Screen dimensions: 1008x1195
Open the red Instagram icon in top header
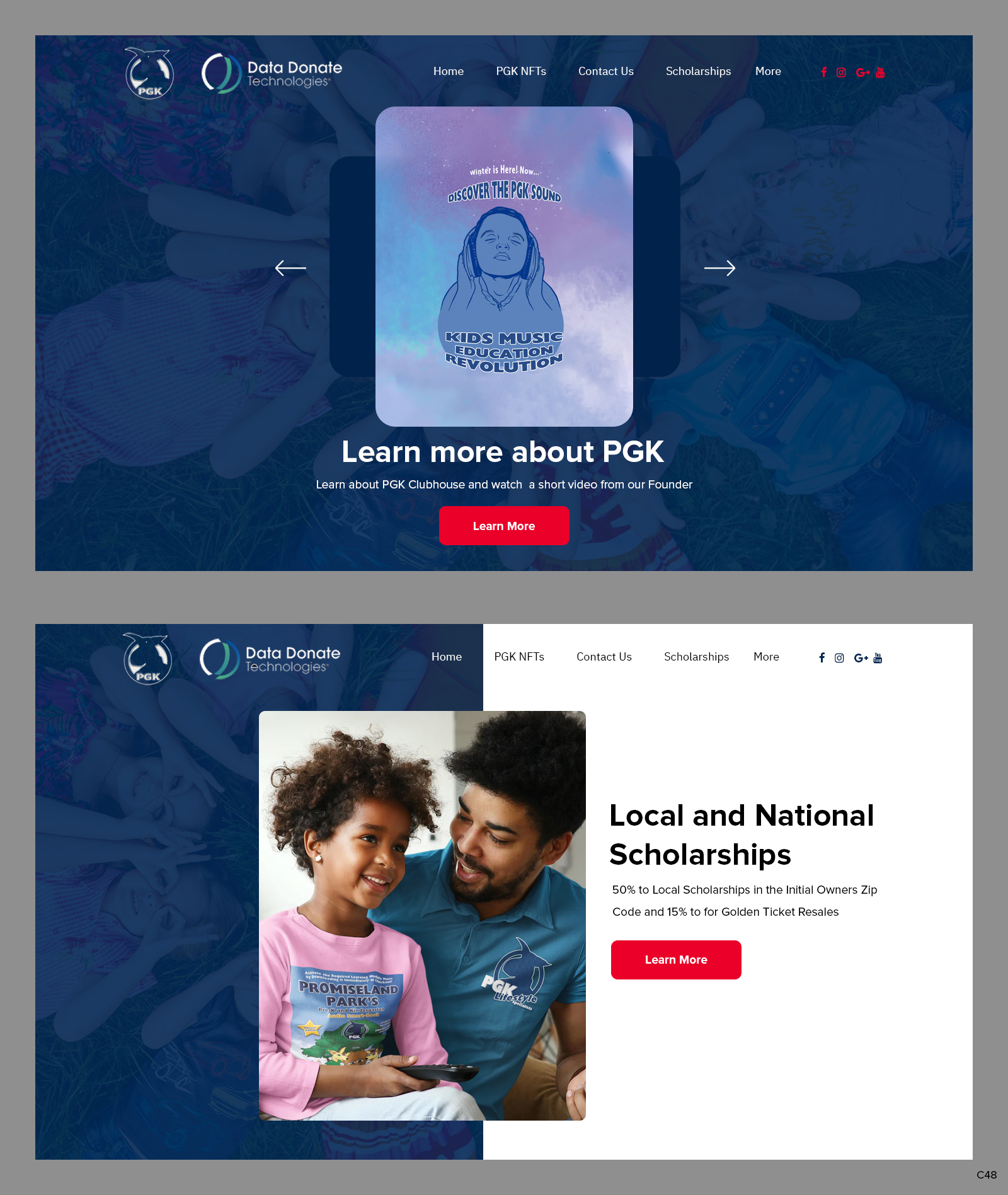click(x=841, y=72)
